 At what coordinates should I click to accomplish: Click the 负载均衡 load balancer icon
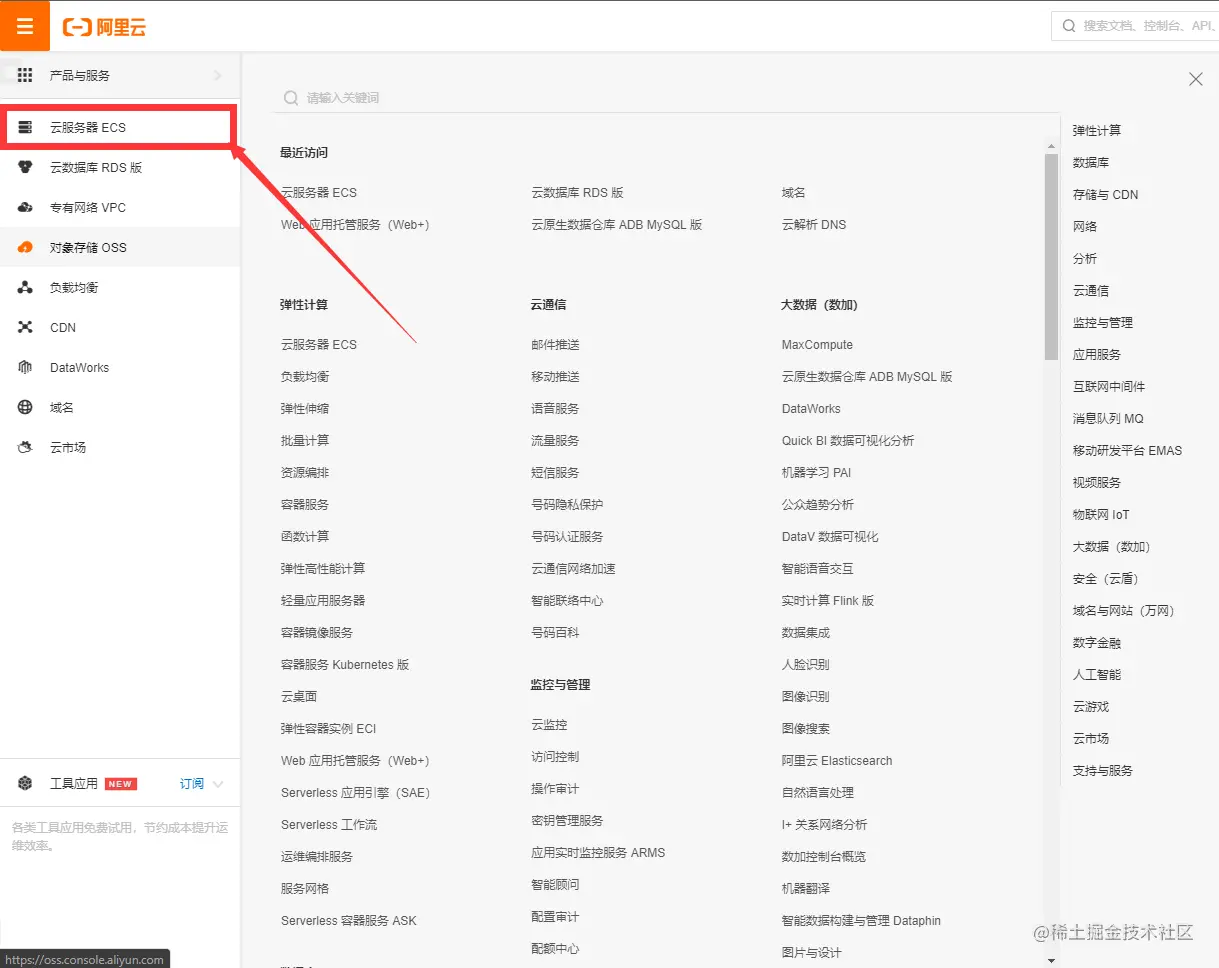click(x=26, y=287)
